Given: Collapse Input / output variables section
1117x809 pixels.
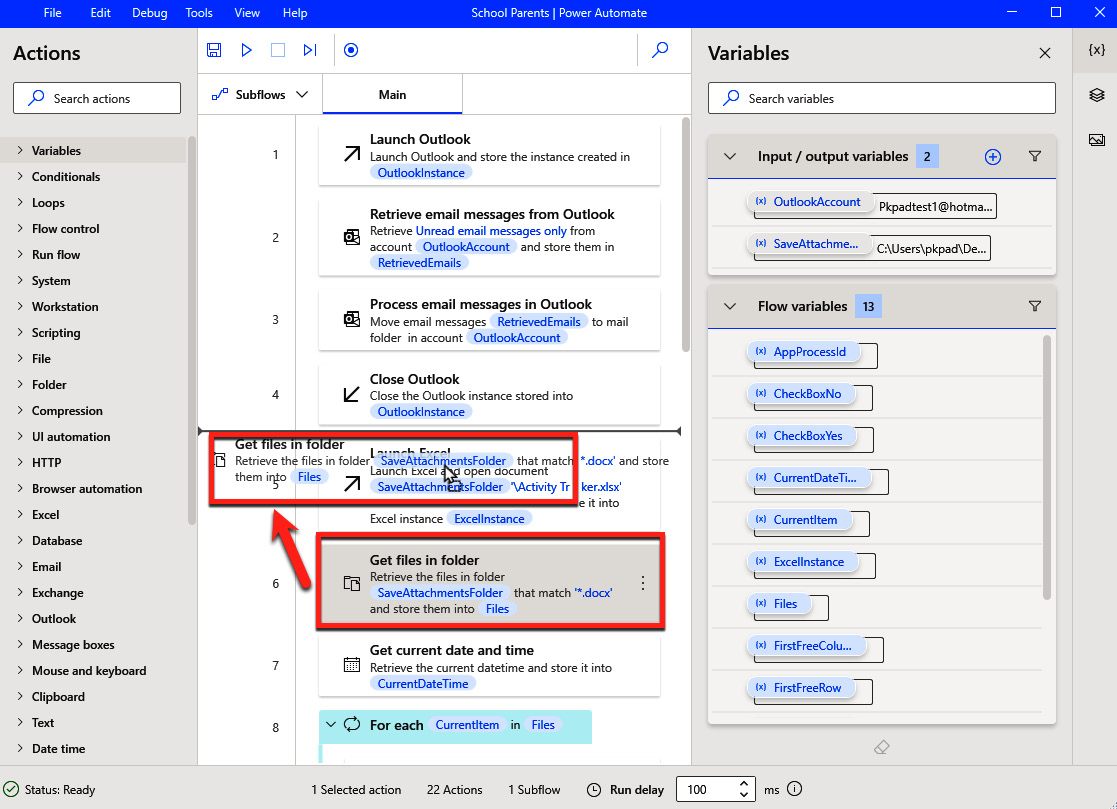Looking at the screenshot, I should (729, 157).
